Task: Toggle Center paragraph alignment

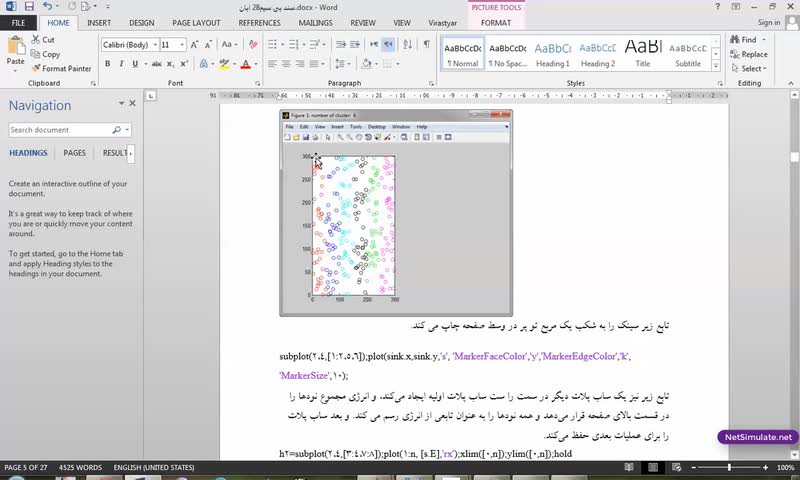Action: coord(286,64)
